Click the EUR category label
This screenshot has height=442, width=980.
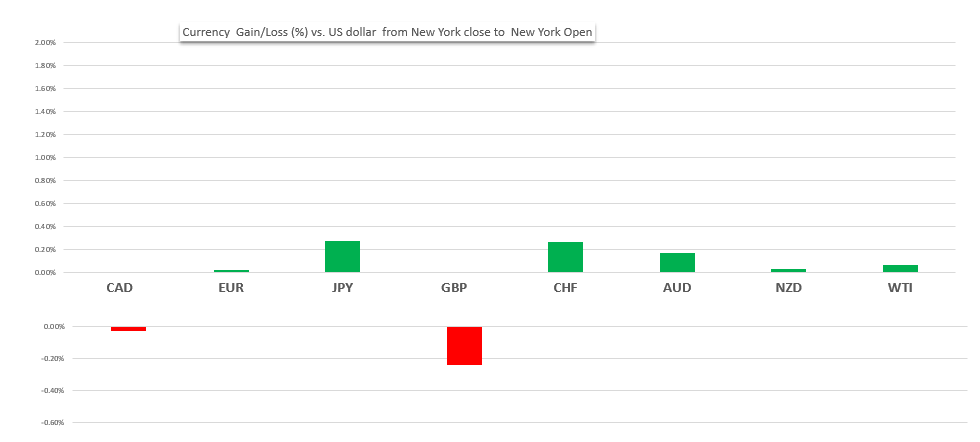(230, 288)
